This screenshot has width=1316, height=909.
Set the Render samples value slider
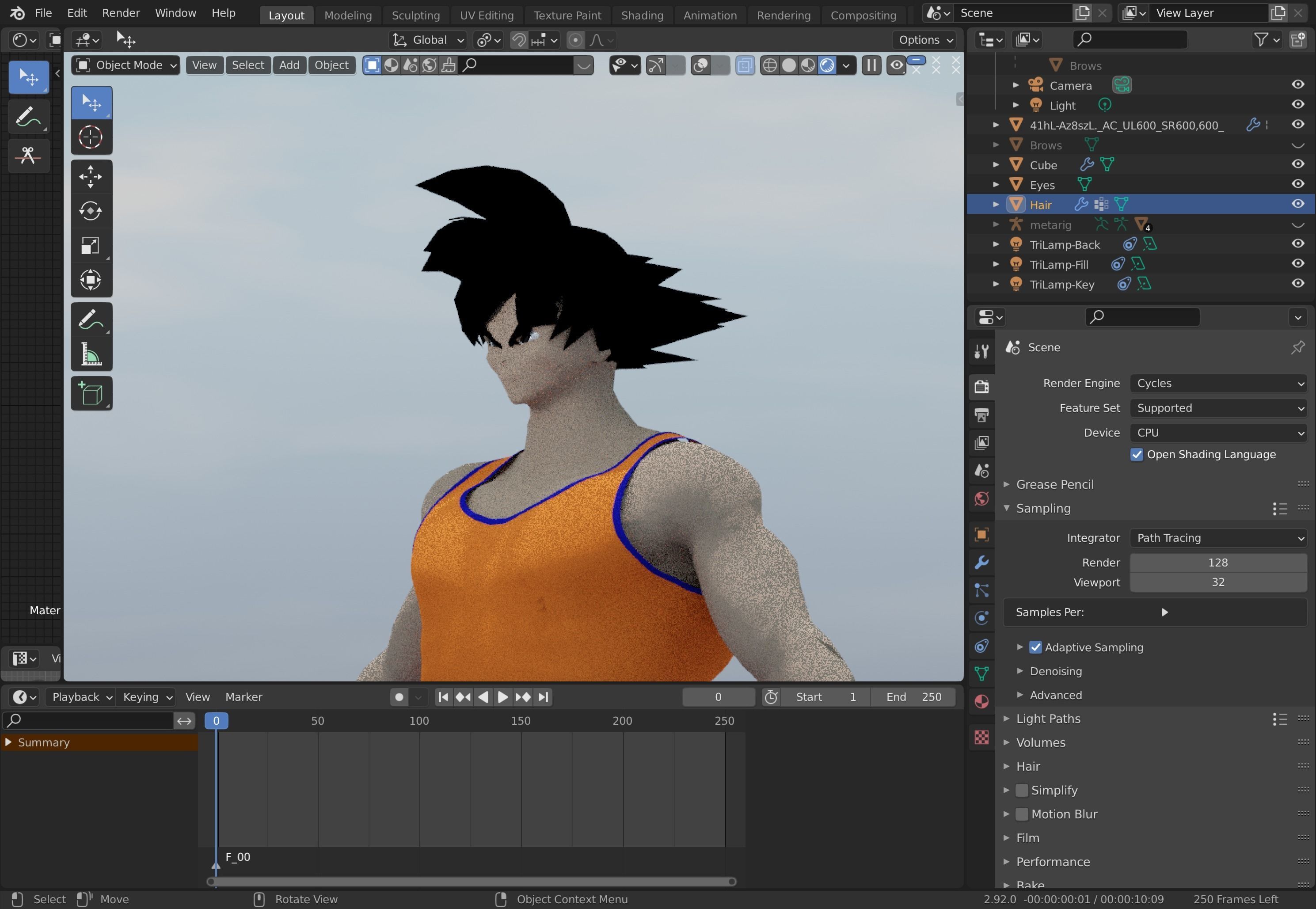pyautogui.click(x=1219, y=562)
